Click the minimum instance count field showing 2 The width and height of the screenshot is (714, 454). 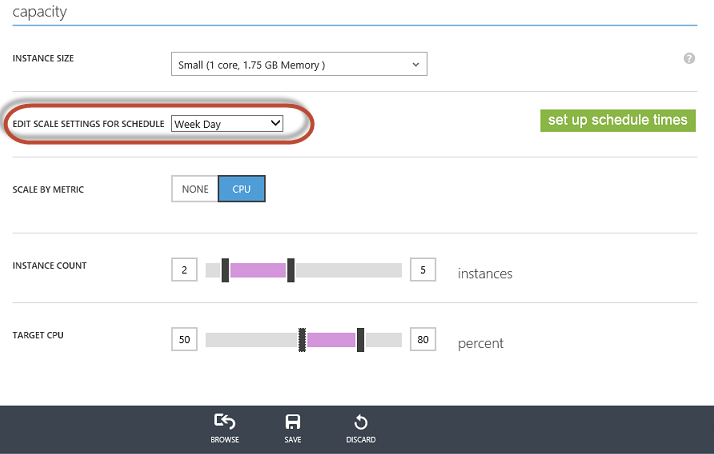click(184, 270)
